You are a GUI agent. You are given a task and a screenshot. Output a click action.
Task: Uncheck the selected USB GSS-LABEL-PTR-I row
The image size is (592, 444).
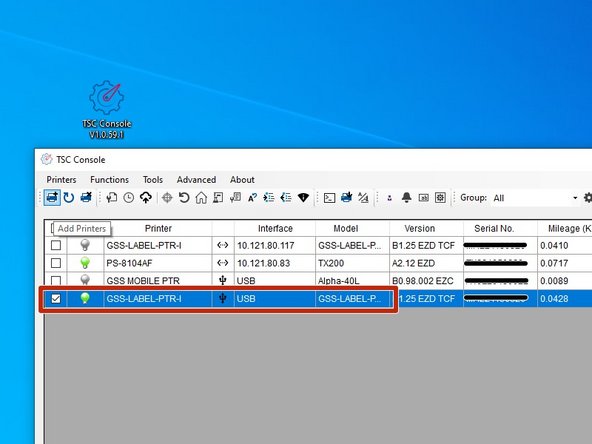click(56, 299)
